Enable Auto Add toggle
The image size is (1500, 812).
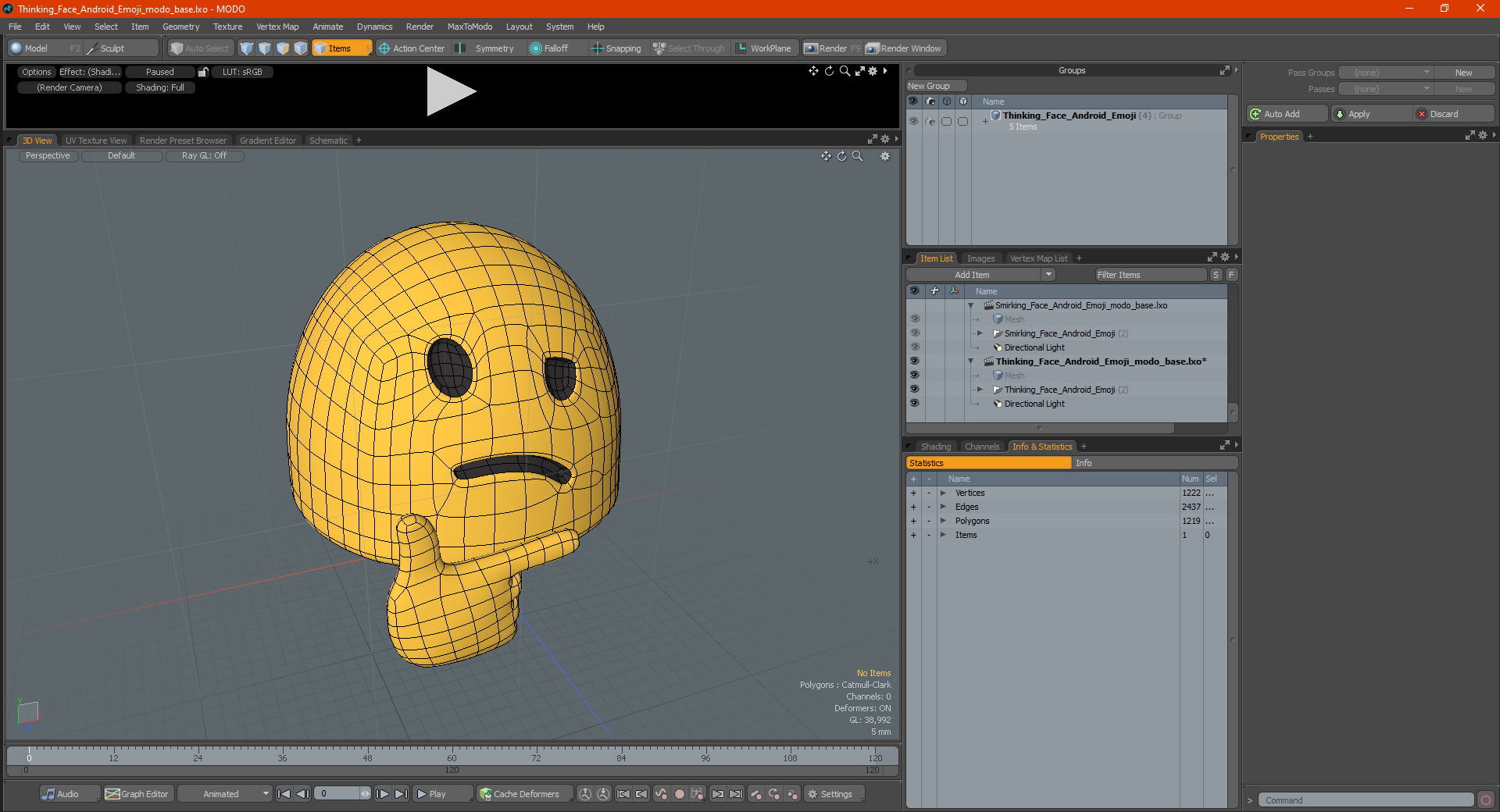(x=1287, y=114)
